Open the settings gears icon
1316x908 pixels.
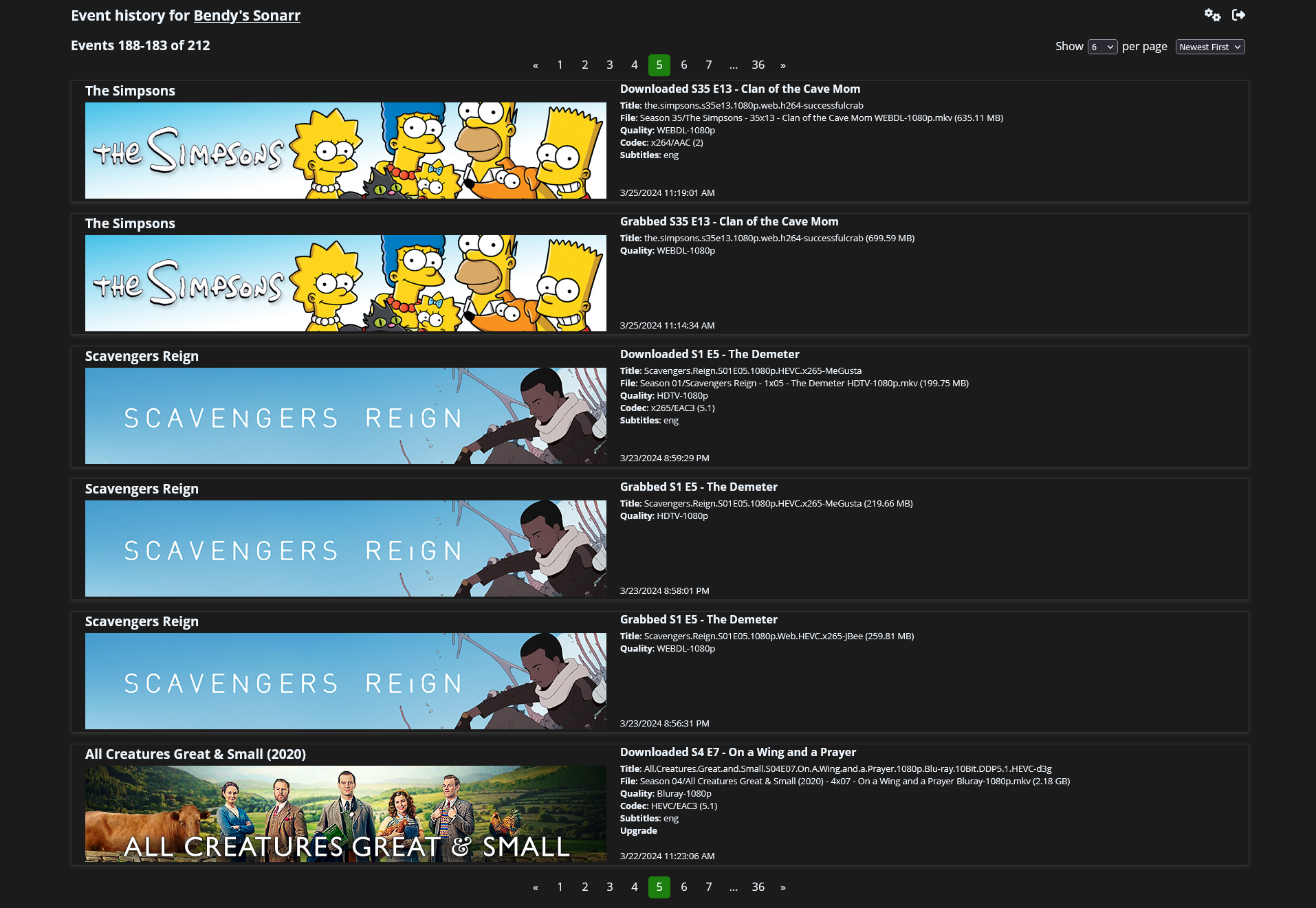(x=1212, y=15)
